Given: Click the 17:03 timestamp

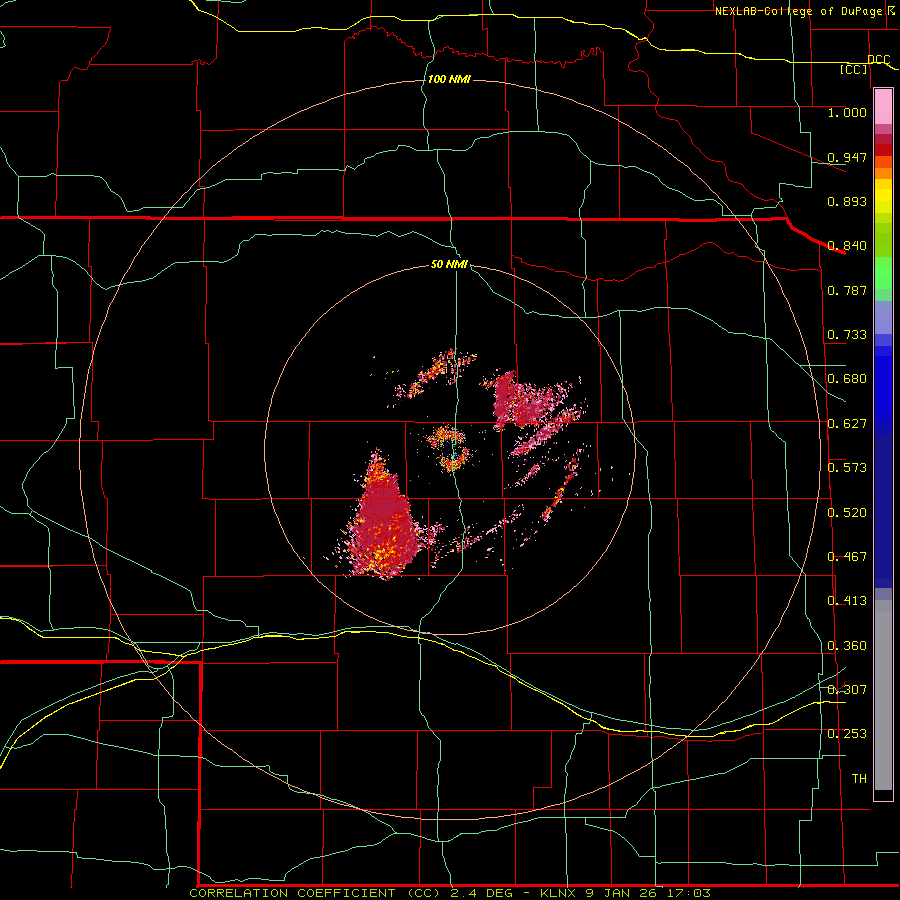Looking at the screenshot, I should pyautogui.click(x=689, y=893).
